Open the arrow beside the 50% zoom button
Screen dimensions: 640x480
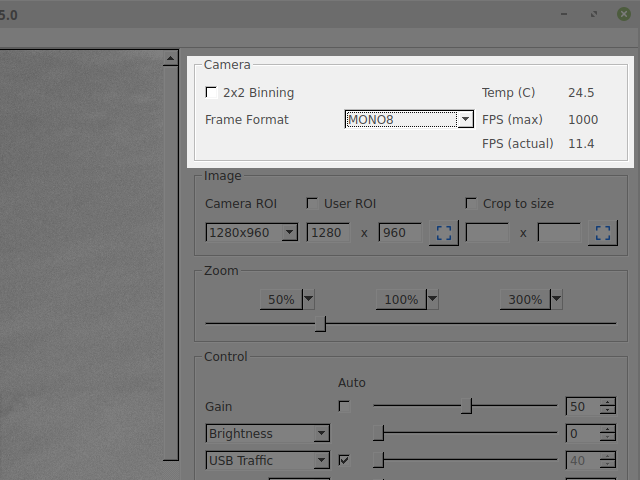tap(309, 300)
